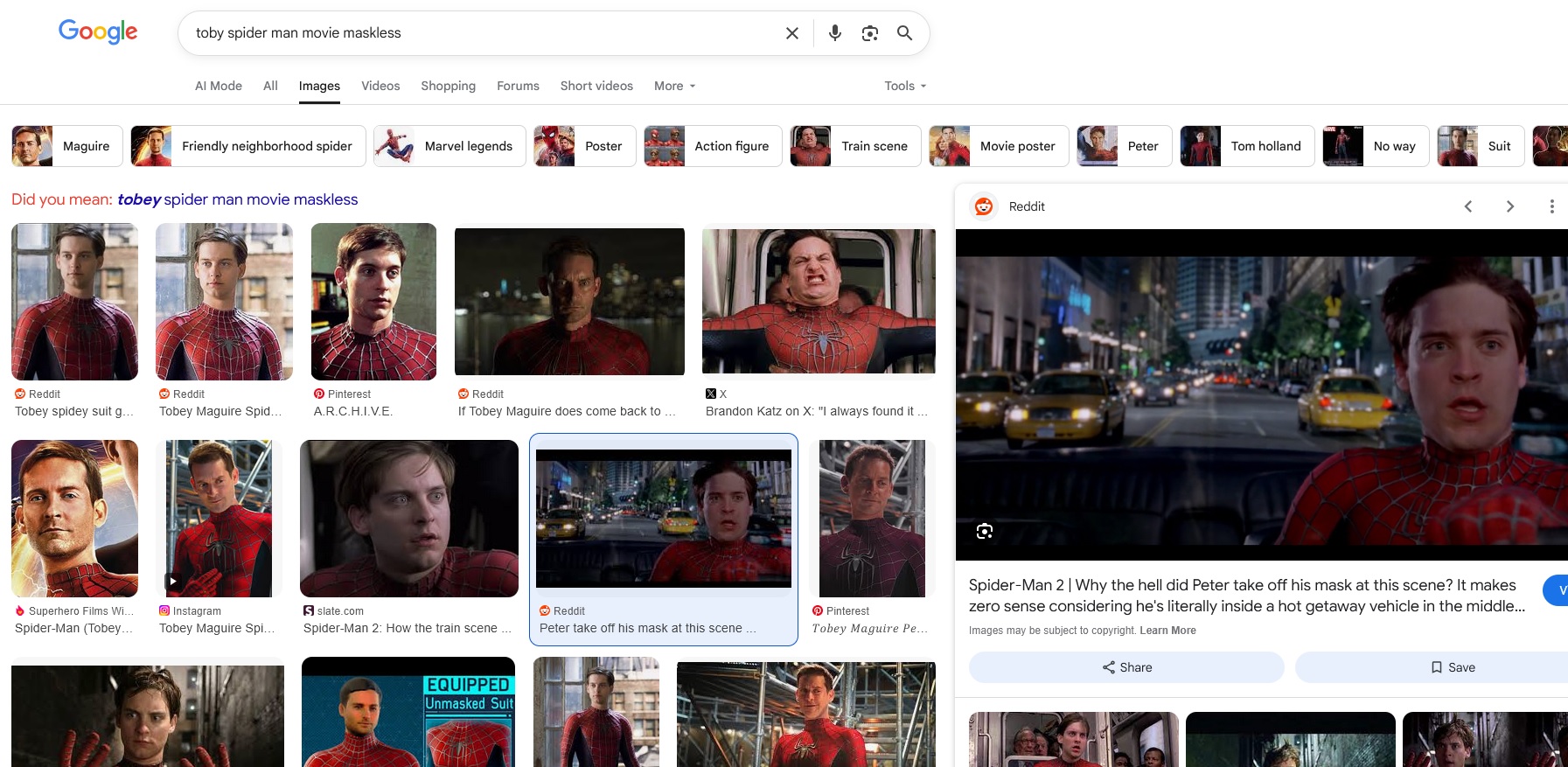The height and width of the screenshot is (767, 1568).
Task: Open 'If Tobey Maguire does come back' image
Action: pos(569,302)
